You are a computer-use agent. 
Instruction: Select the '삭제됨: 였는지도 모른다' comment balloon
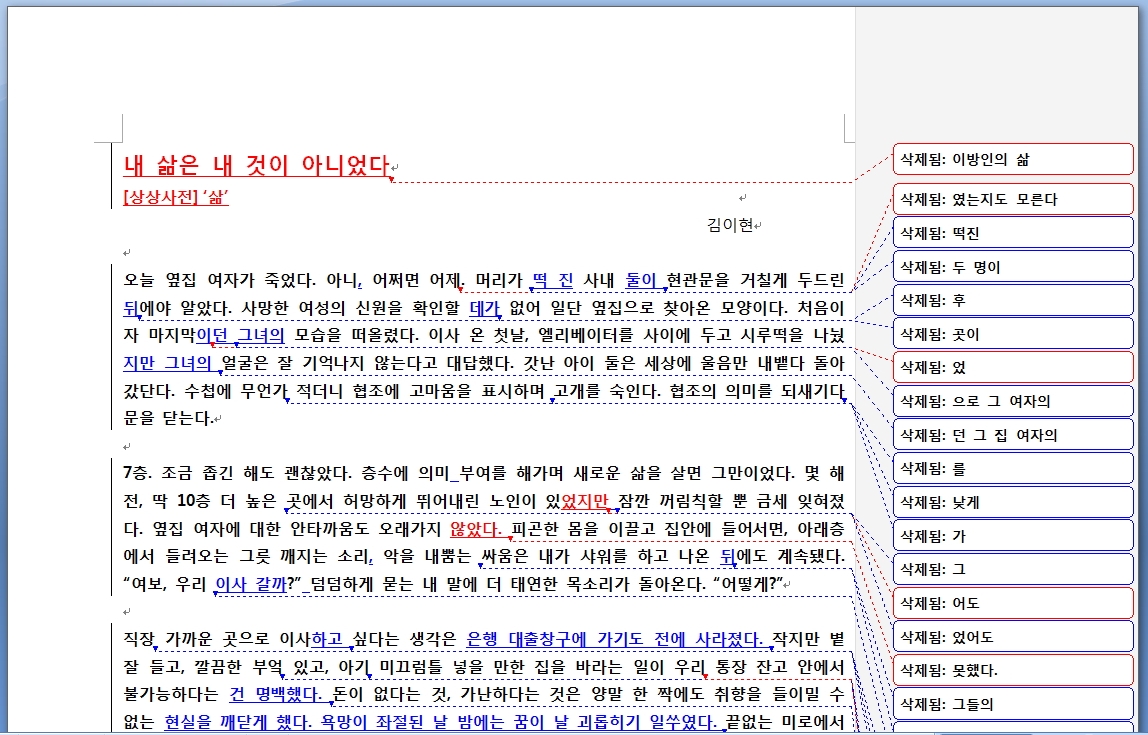point(1012,199)
